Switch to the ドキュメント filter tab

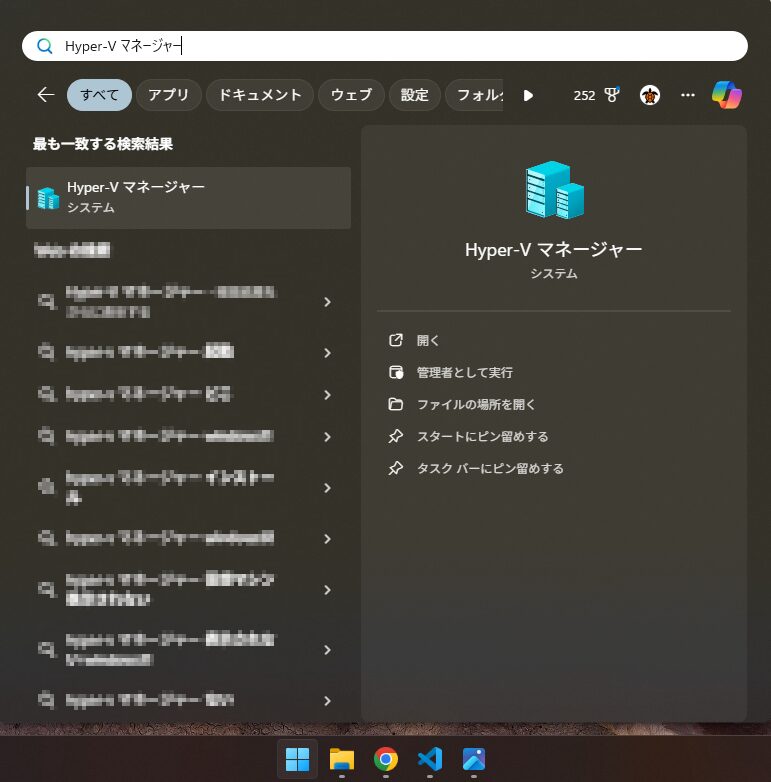tap(259, 95)
